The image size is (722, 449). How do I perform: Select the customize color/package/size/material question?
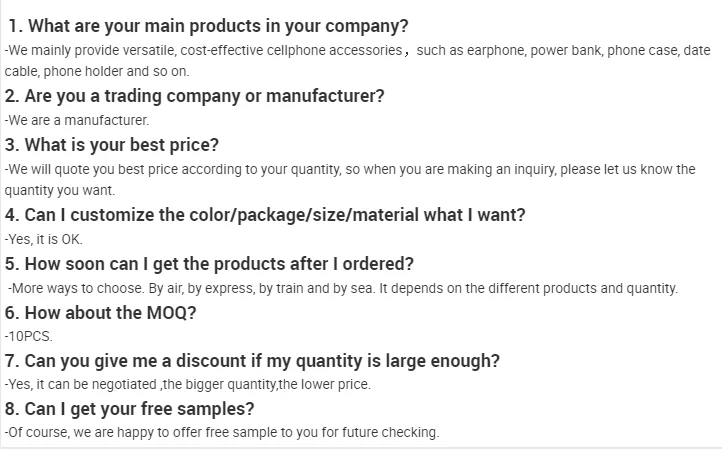pyautogui.click(x=265, y=215)
